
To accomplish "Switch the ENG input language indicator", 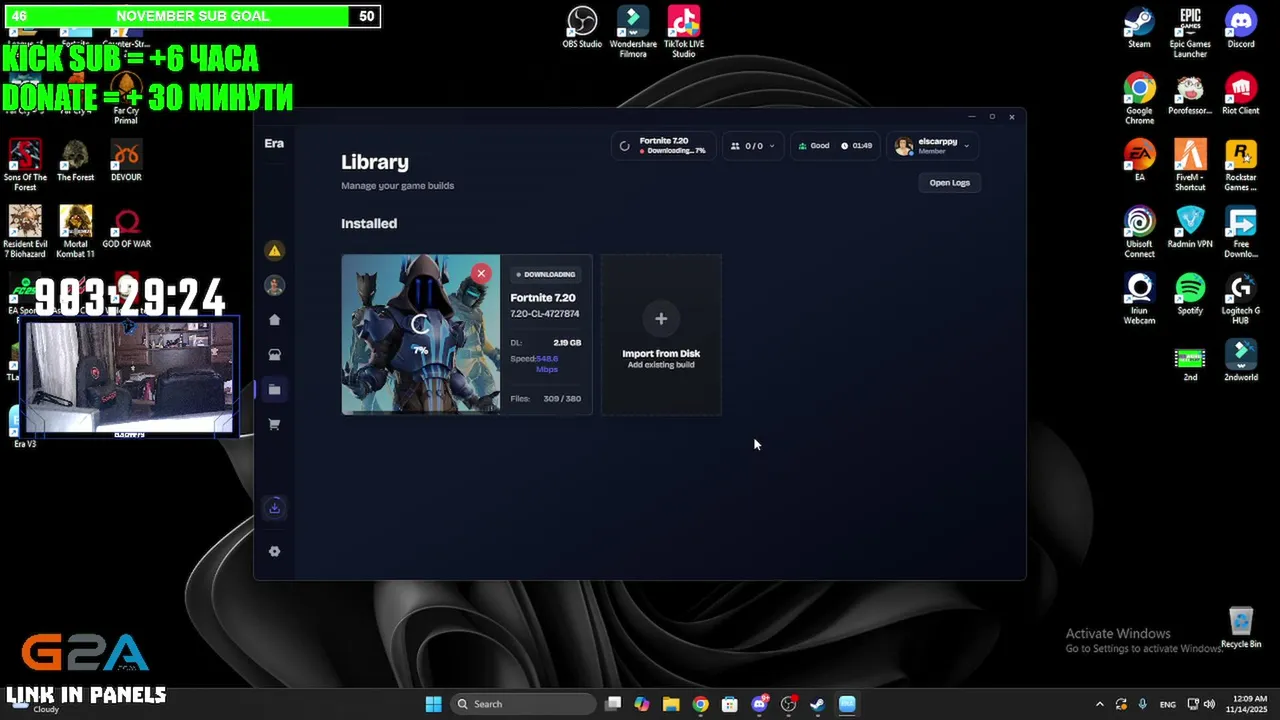I will coord(1167,704).
